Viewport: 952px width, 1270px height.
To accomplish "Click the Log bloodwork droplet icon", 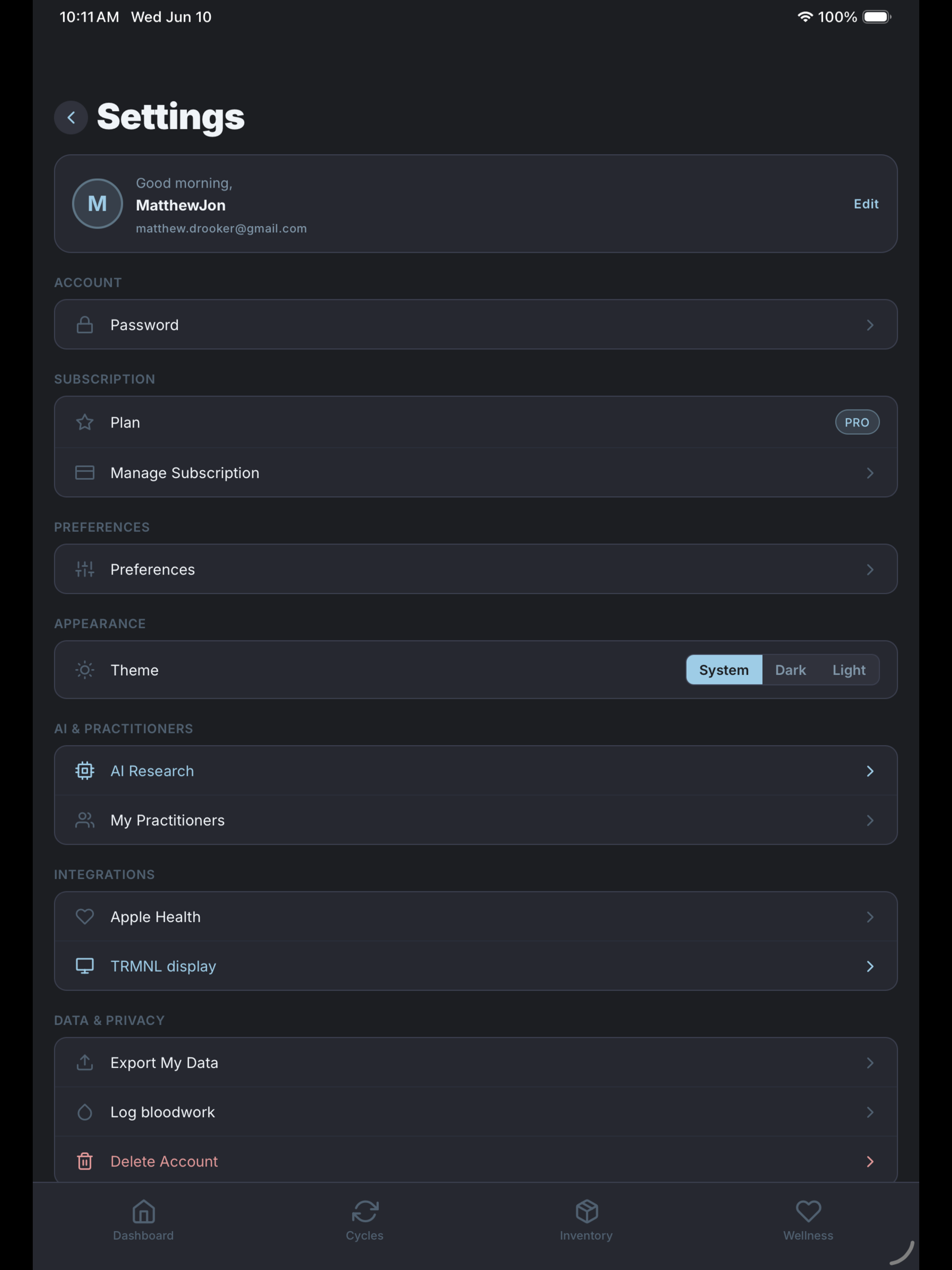I will [85, 1112].
